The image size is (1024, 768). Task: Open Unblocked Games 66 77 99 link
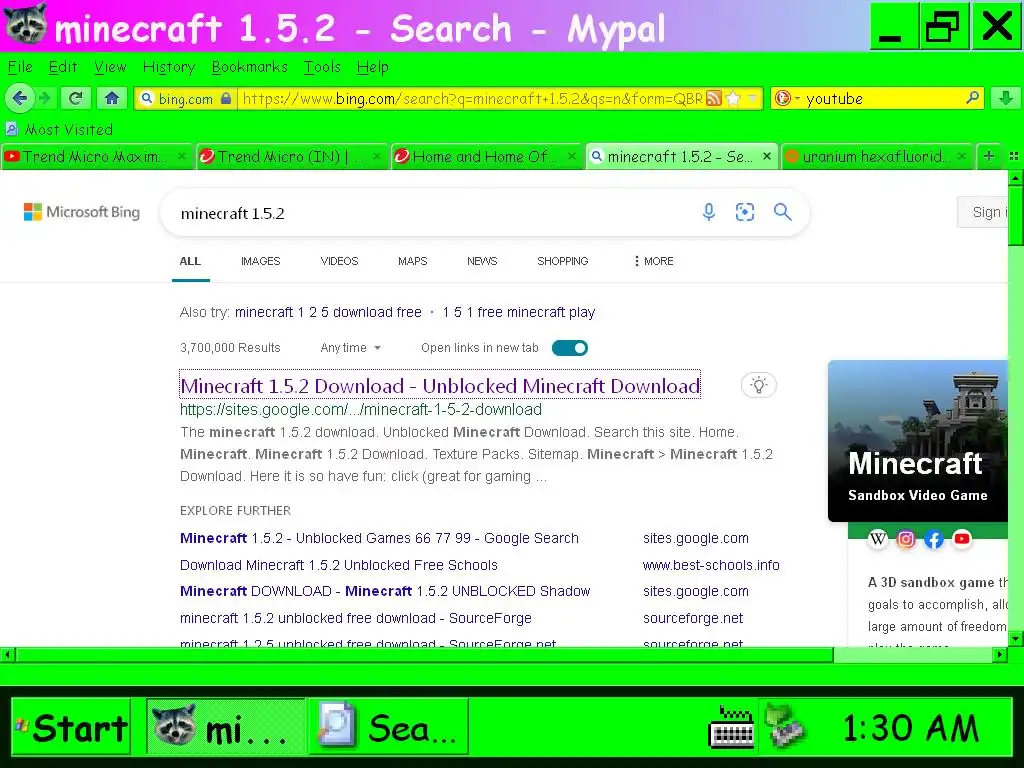point(379,538)
